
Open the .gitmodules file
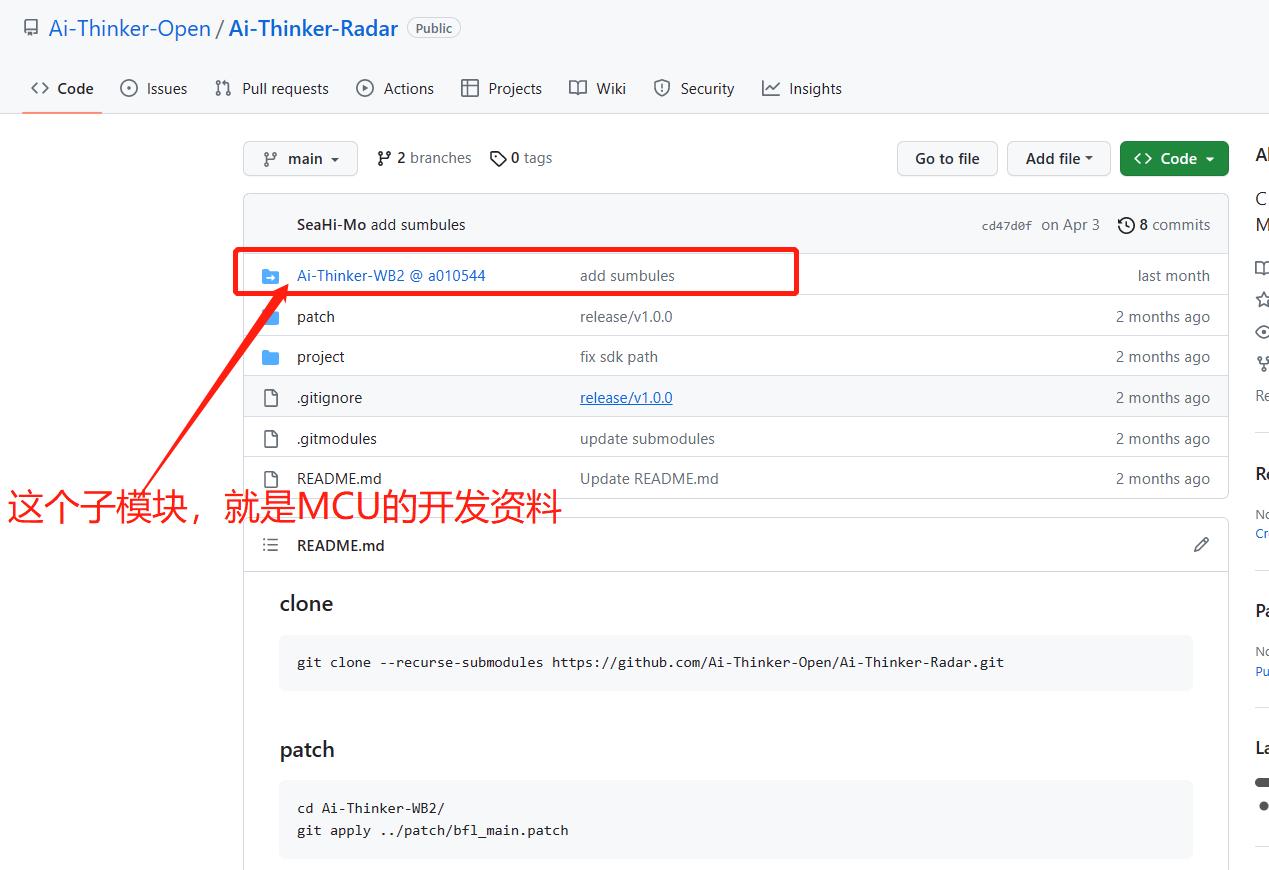tap(337, 439)
